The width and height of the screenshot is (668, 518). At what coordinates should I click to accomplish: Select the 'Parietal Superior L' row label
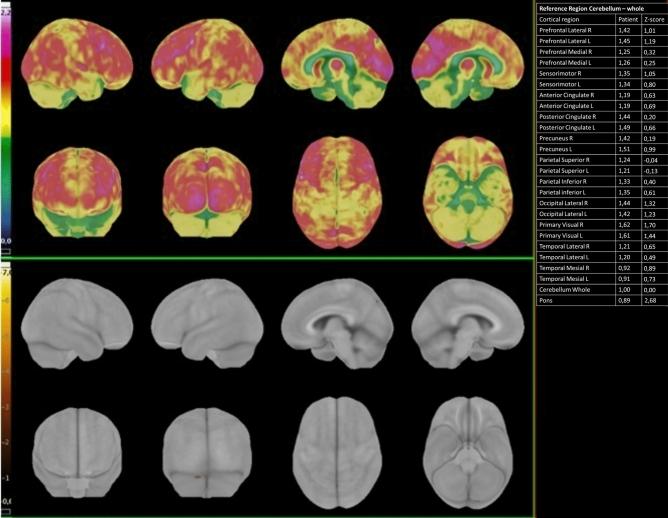click(x=564, y=171)
